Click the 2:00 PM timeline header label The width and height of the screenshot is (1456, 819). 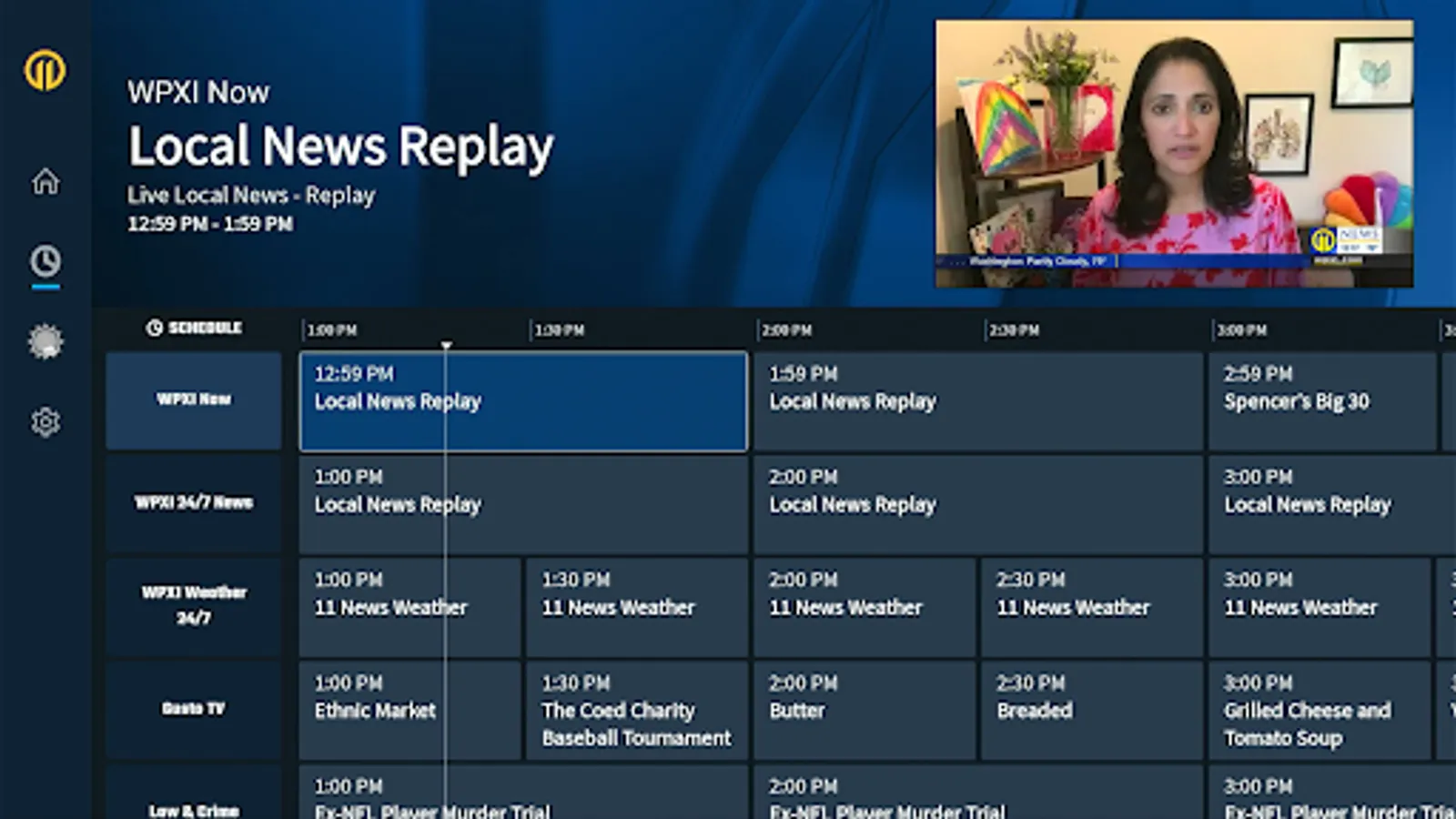point(787,330)
